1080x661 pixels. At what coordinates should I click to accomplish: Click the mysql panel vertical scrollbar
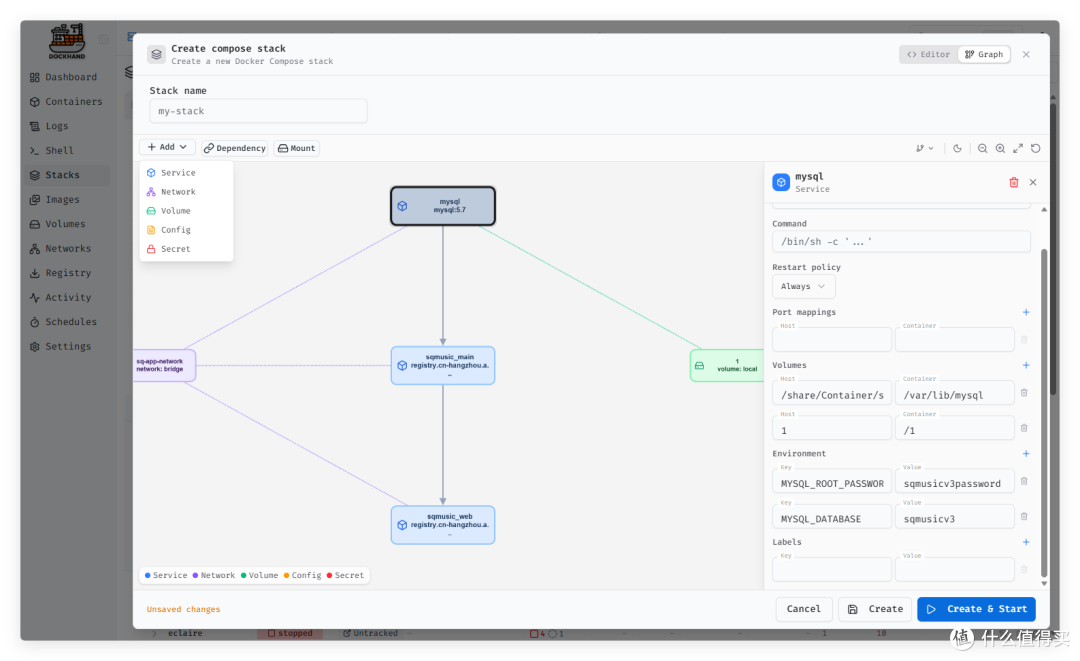pos(1044,413)
